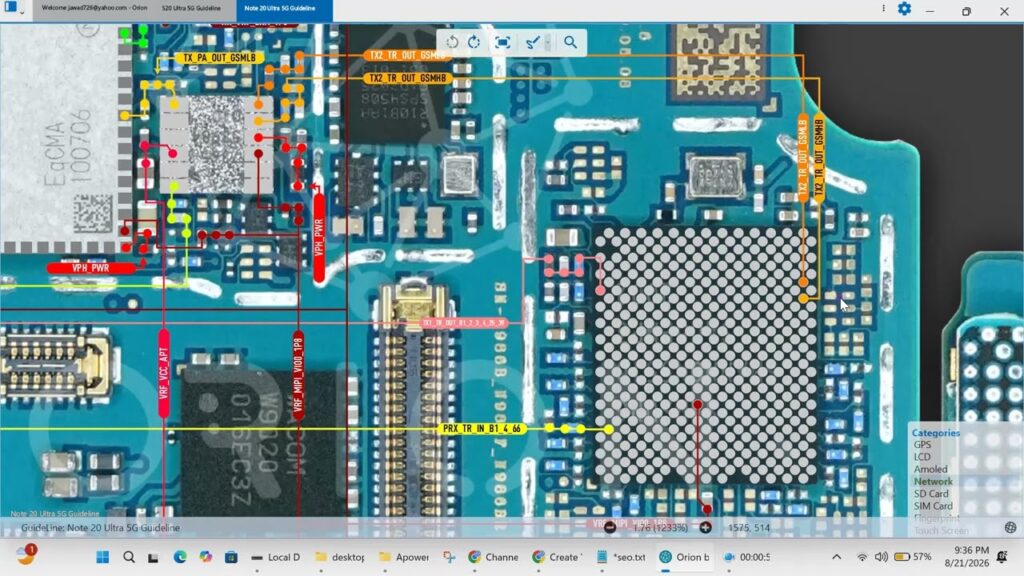Select GPS category
Image resolution: width=1024 pixels, height=576 pixels.
(922, 445)
